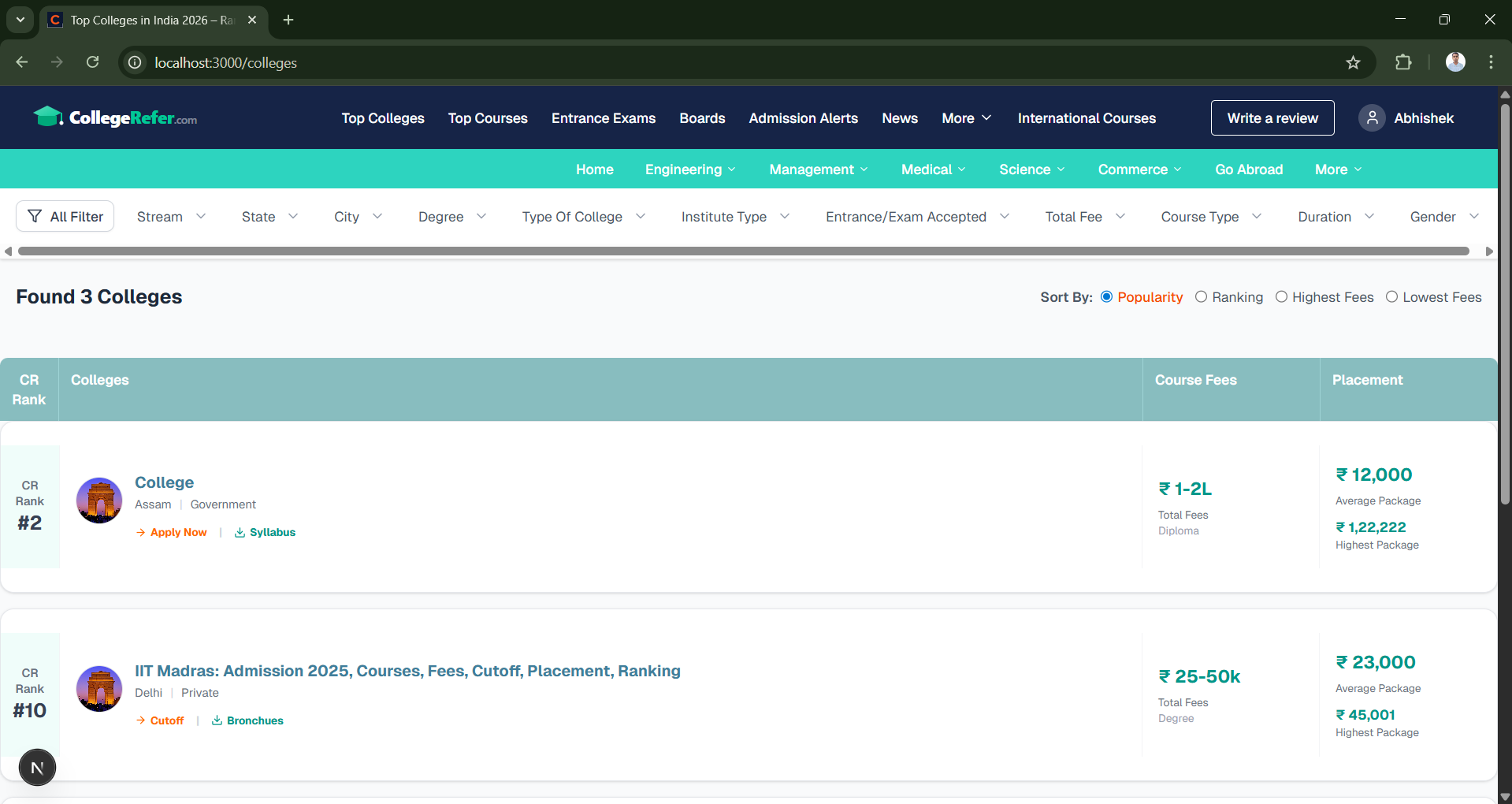The image size is (1512, 804).
Task: Click the Abhishek user avatar icon
Action: pyautogui.click(x=1372, y=118)
